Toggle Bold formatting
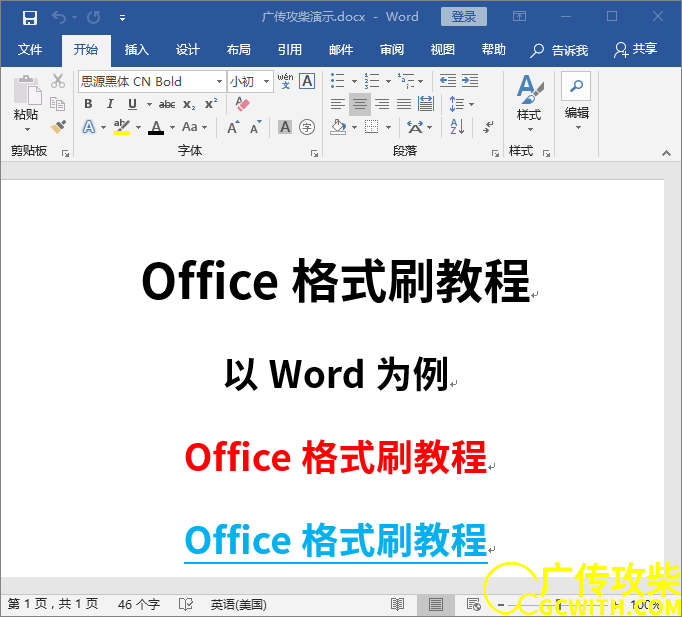 point(88,104)
